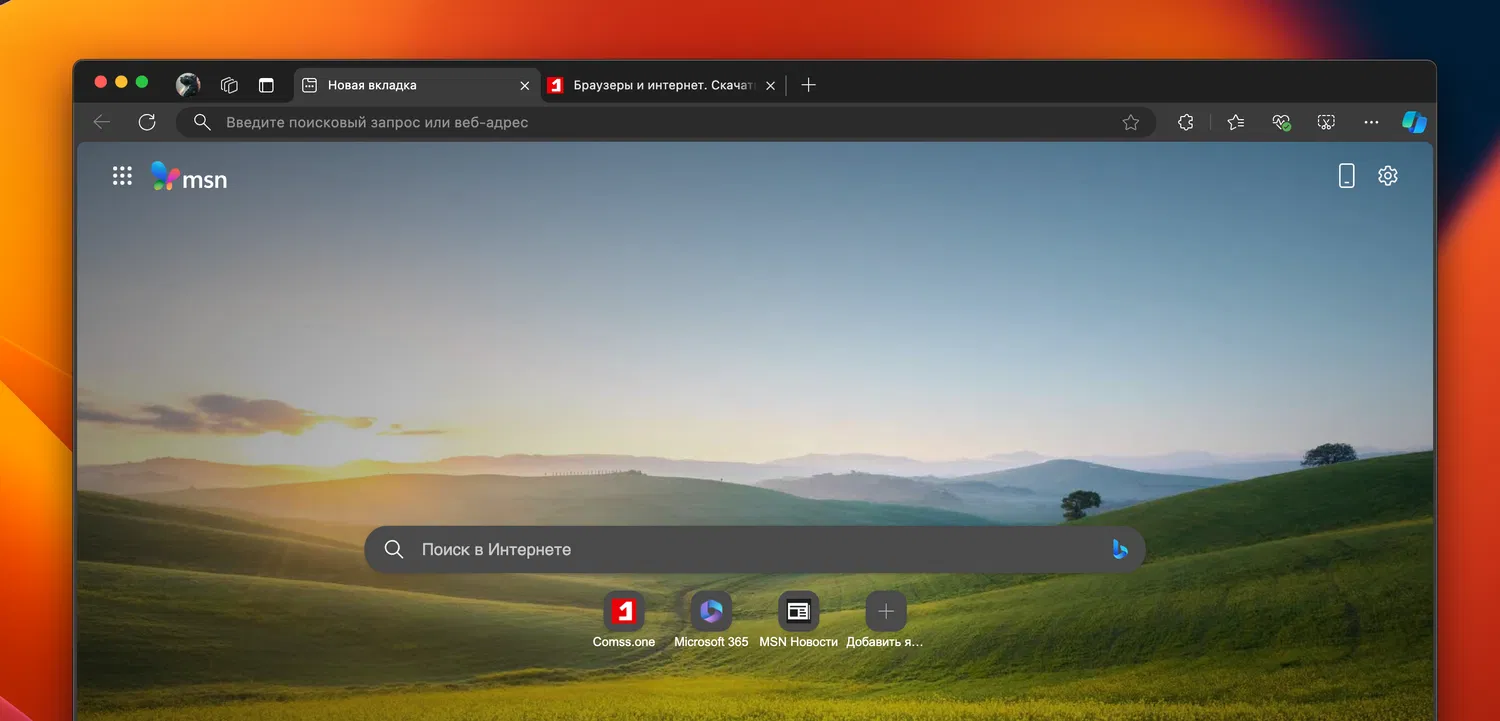
Task: Refresh the current page
Action: click(x=147, y=122)
